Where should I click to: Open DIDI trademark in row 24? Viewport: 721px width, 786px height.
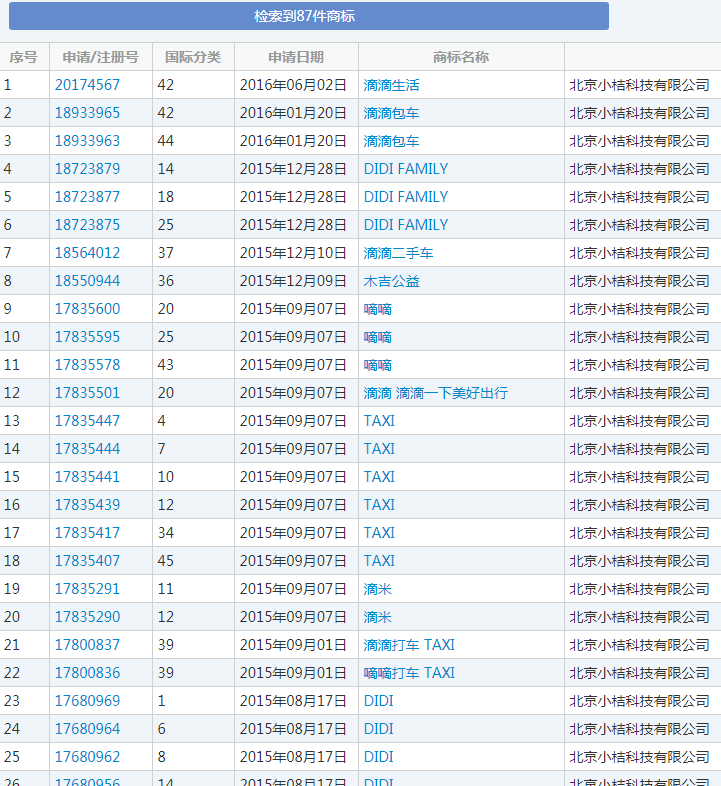coord(379,730)
